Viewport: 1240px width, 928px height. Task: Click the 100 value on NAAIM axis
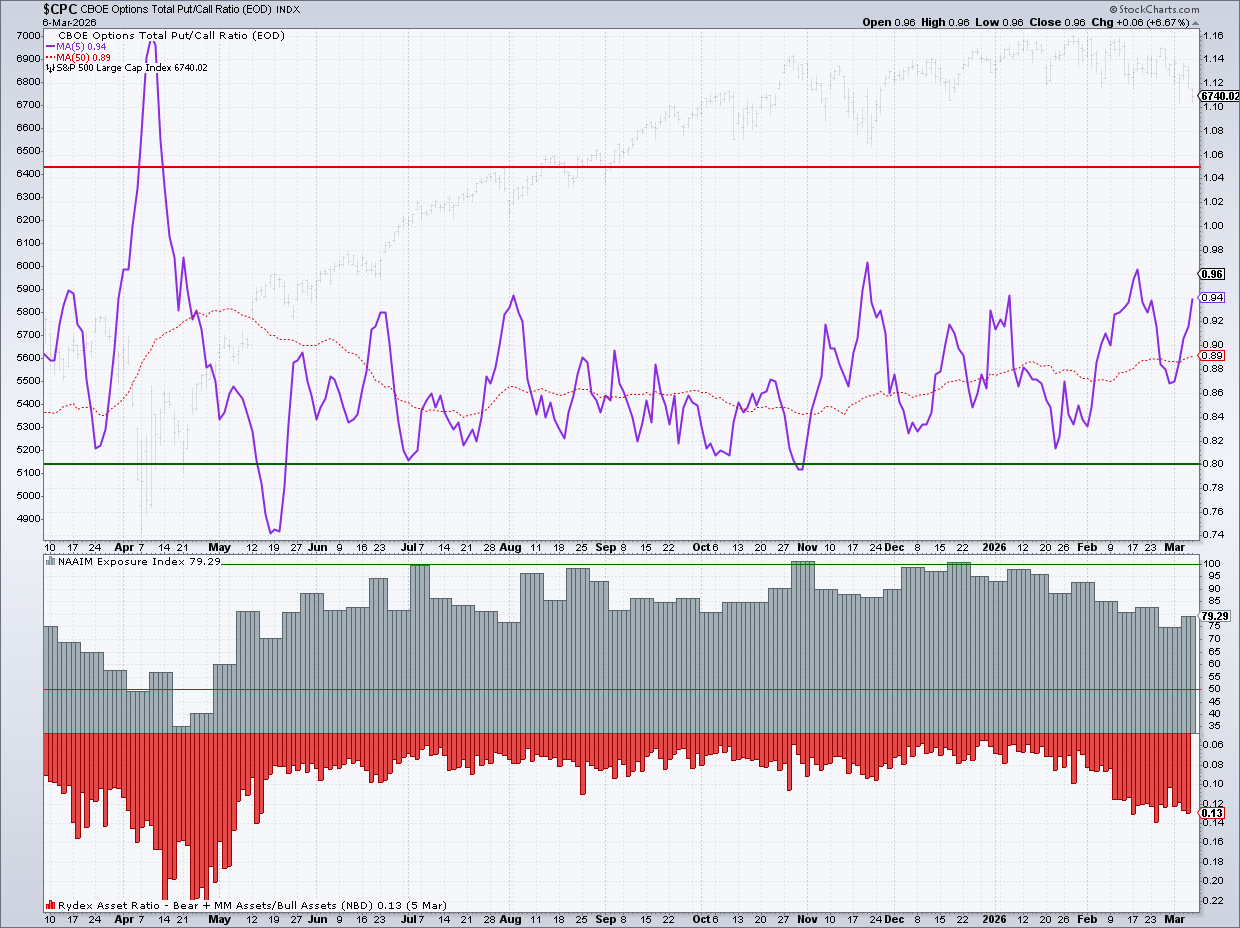point(1210,564)
